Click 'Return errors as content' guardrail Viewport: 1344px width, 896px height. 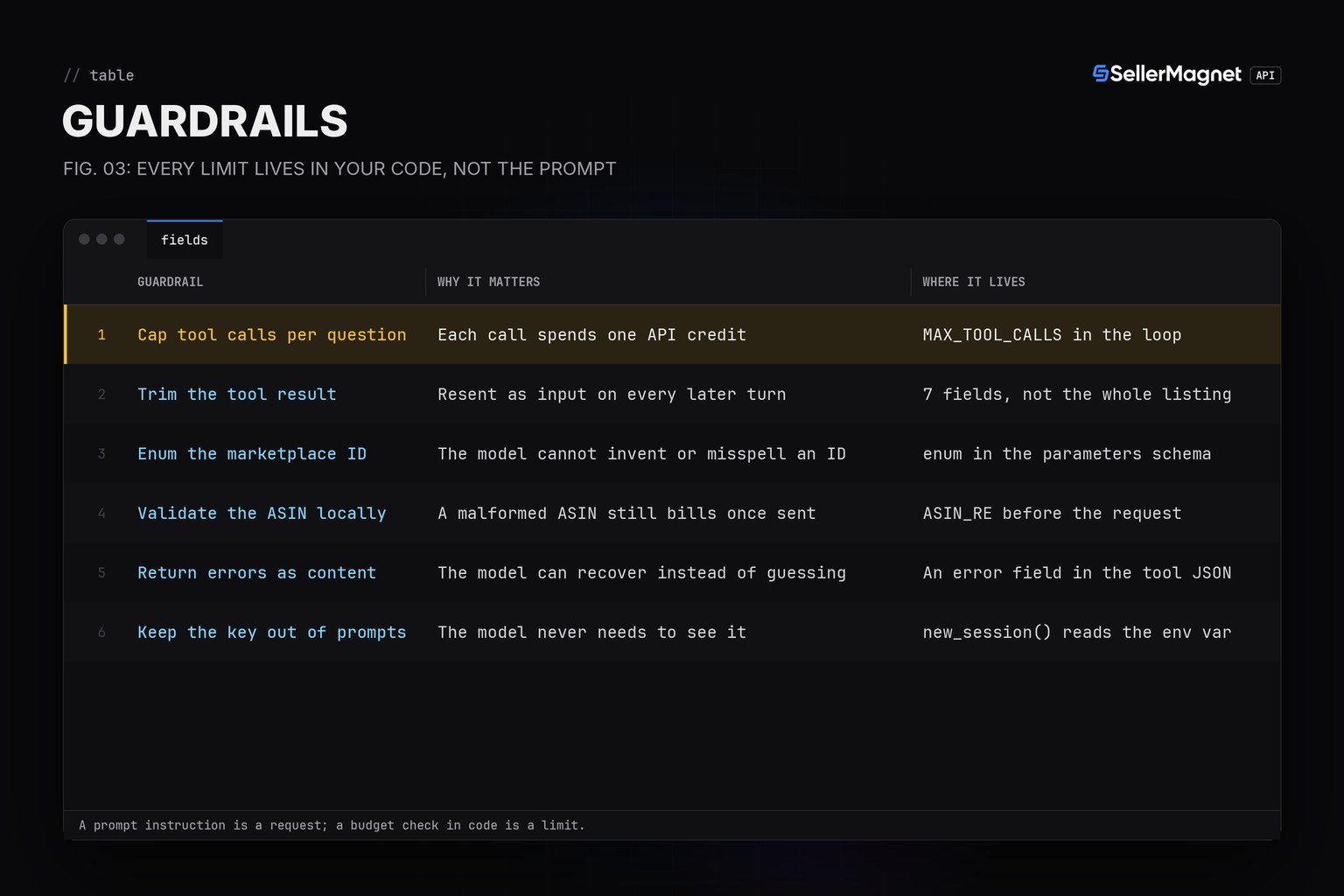[x=256, y=573]
